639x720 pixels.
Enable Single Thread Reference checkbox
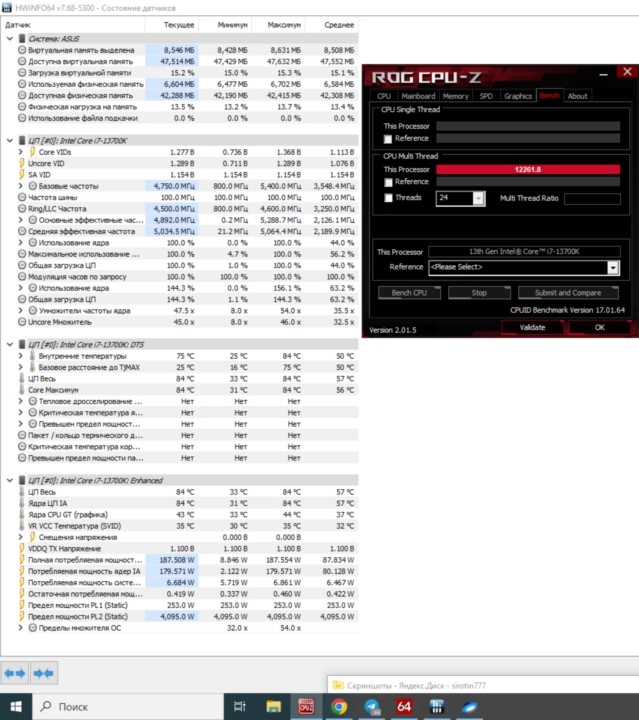coord(388,139)
